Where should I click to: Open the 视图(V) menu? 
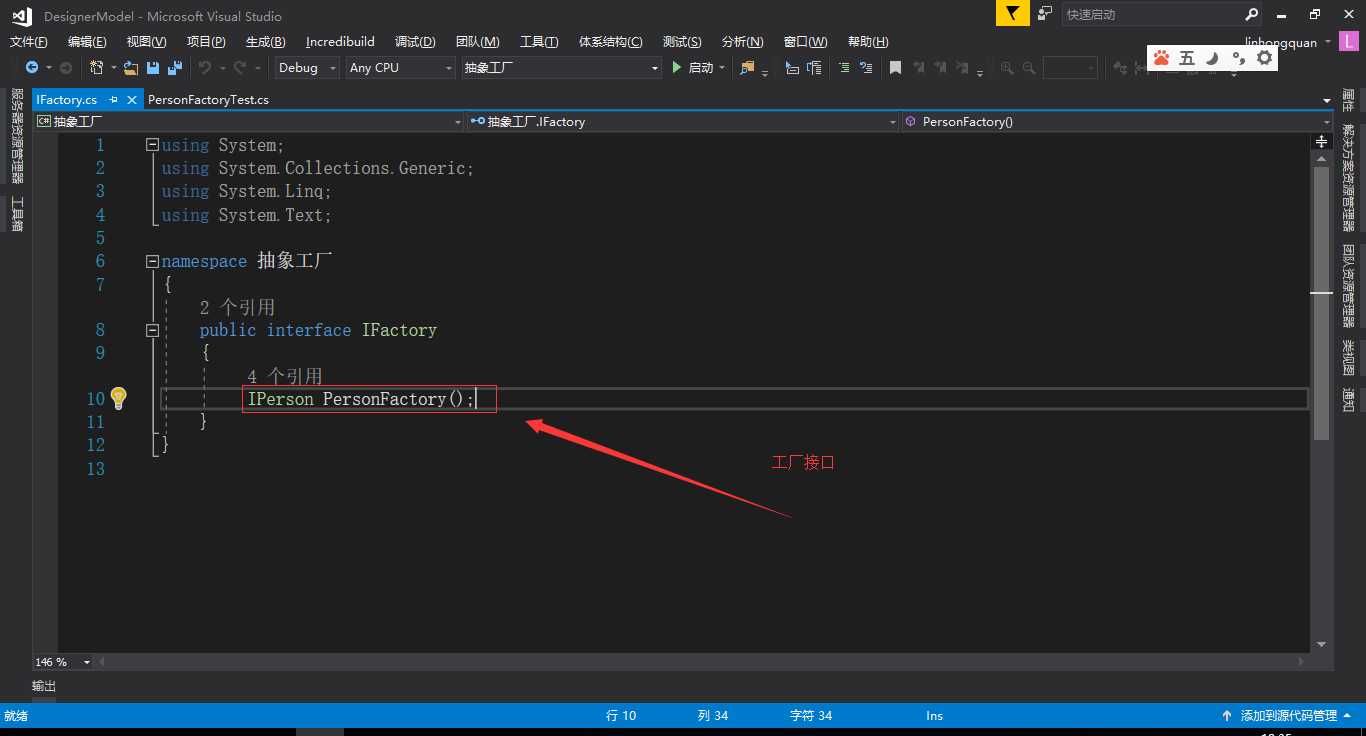pos(146,41)
